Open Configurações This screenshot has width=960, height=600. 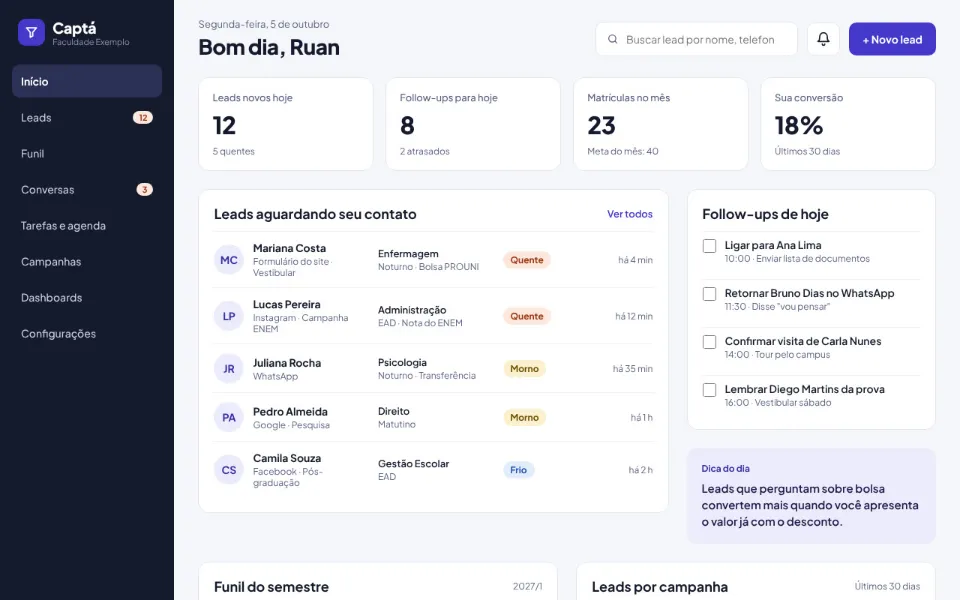pyautogui.click(x=87, y=334)
